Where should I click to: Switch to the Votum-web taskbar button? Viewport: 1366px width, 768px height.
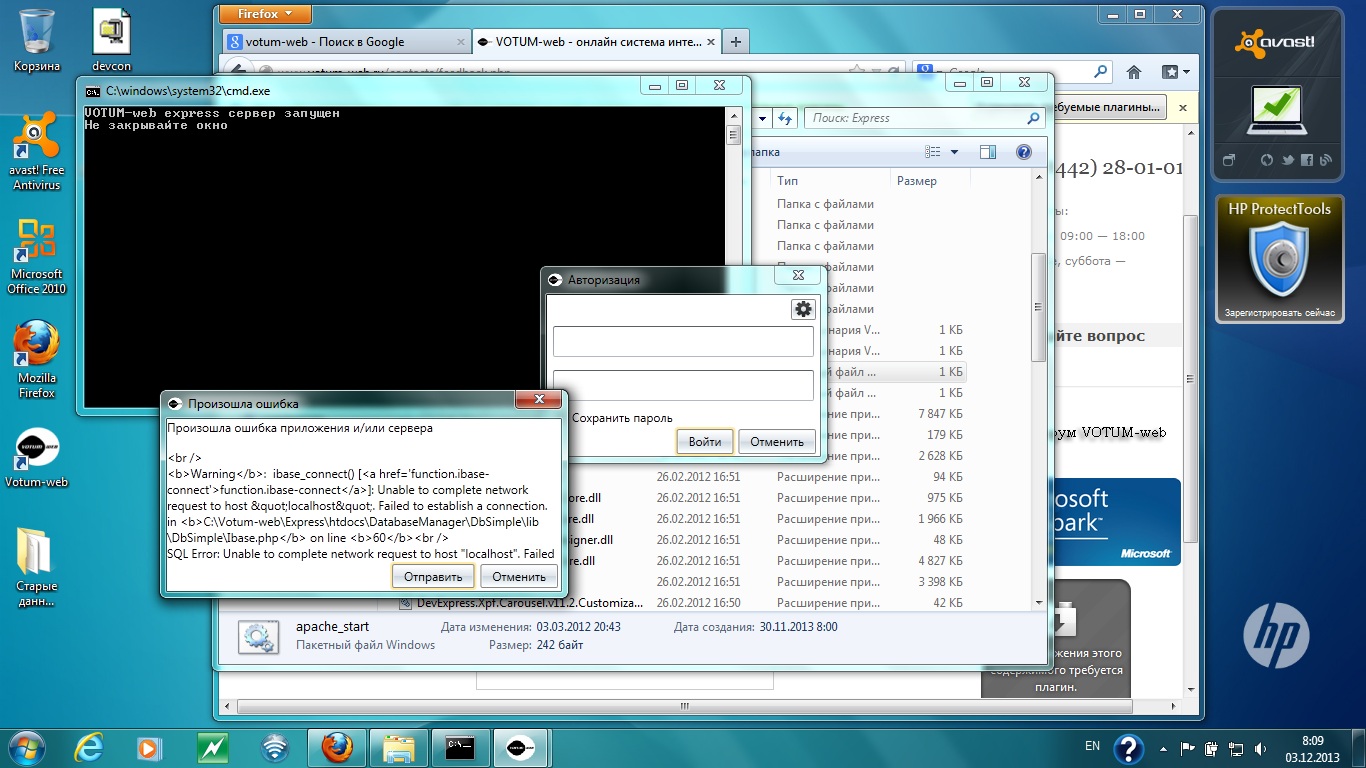pyautogui.click(x=522, y=747)
